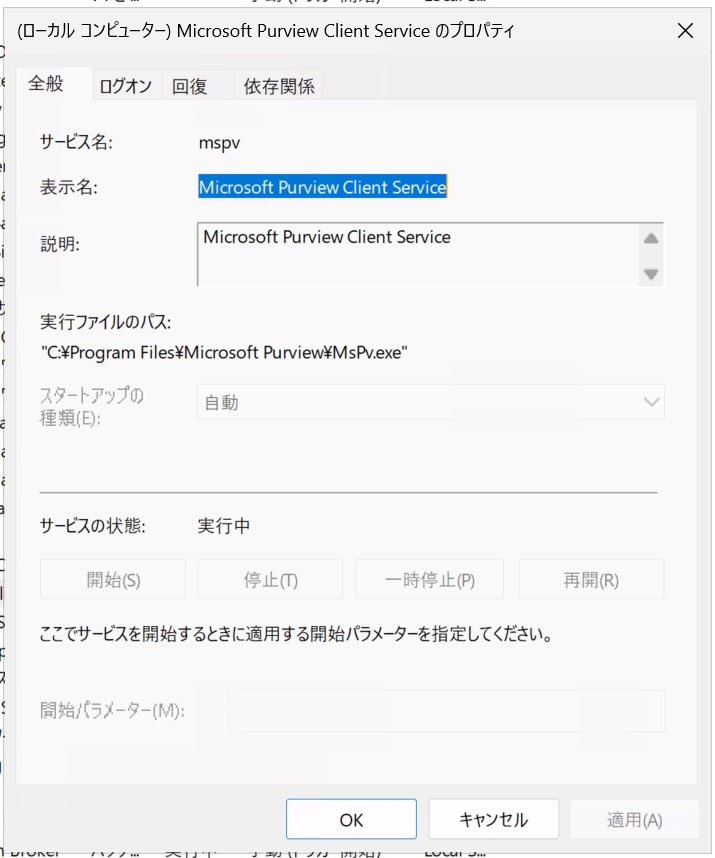This screenshot has height=858, width=715.
Task: Click the service status value 実行中
Action: click(224, 526)
